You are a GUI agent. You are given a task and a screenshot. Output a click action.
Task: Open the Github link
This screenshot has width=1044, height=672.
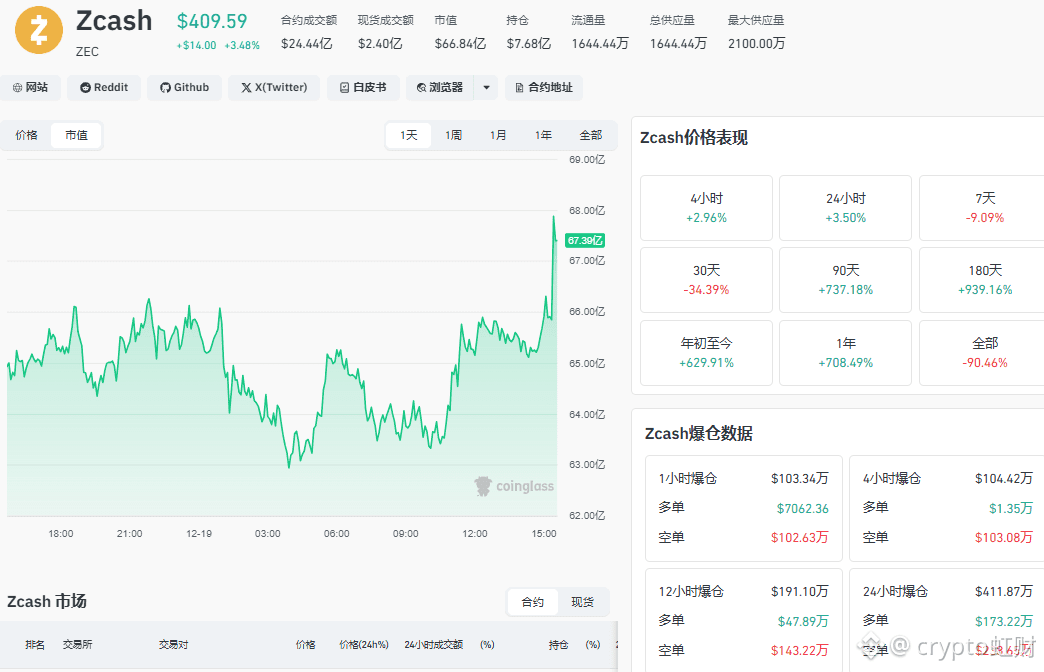point(184,87)
